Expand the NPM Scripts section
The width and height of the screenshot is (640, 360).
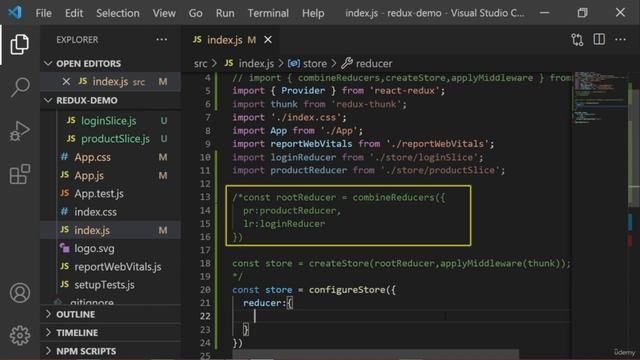(x=48, y=351)
